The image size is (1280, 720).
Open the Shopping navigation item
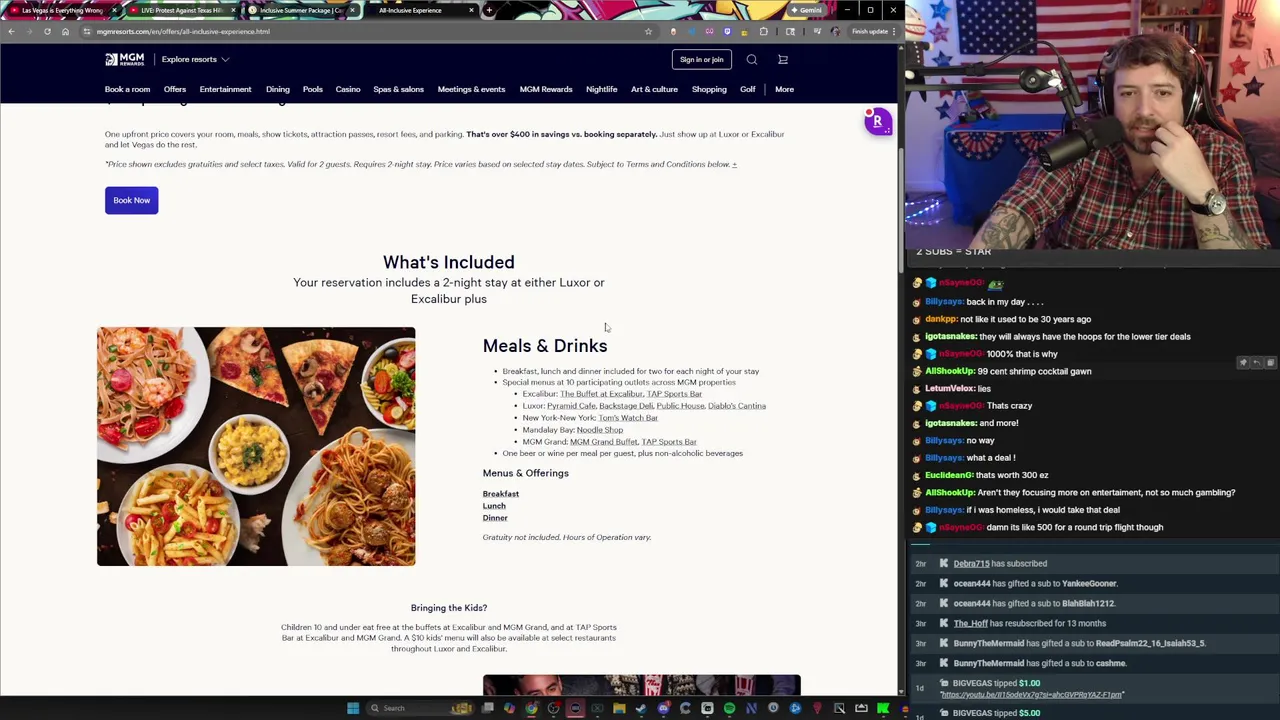[x=709, y=89]
